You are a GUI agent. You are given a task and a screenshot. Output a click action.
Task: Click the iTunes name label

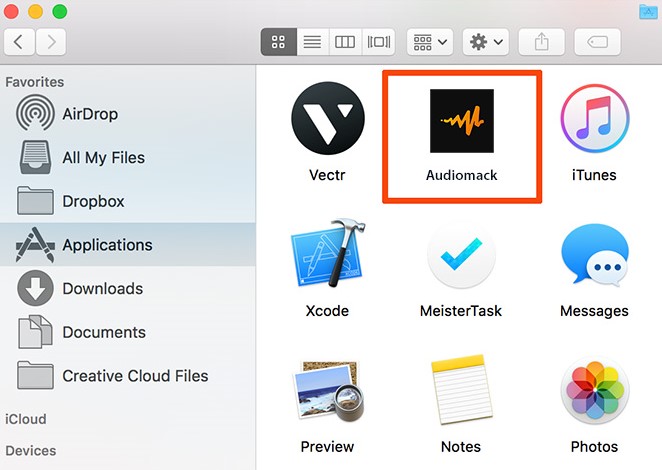pyautogui.click(x=594, y=175)
